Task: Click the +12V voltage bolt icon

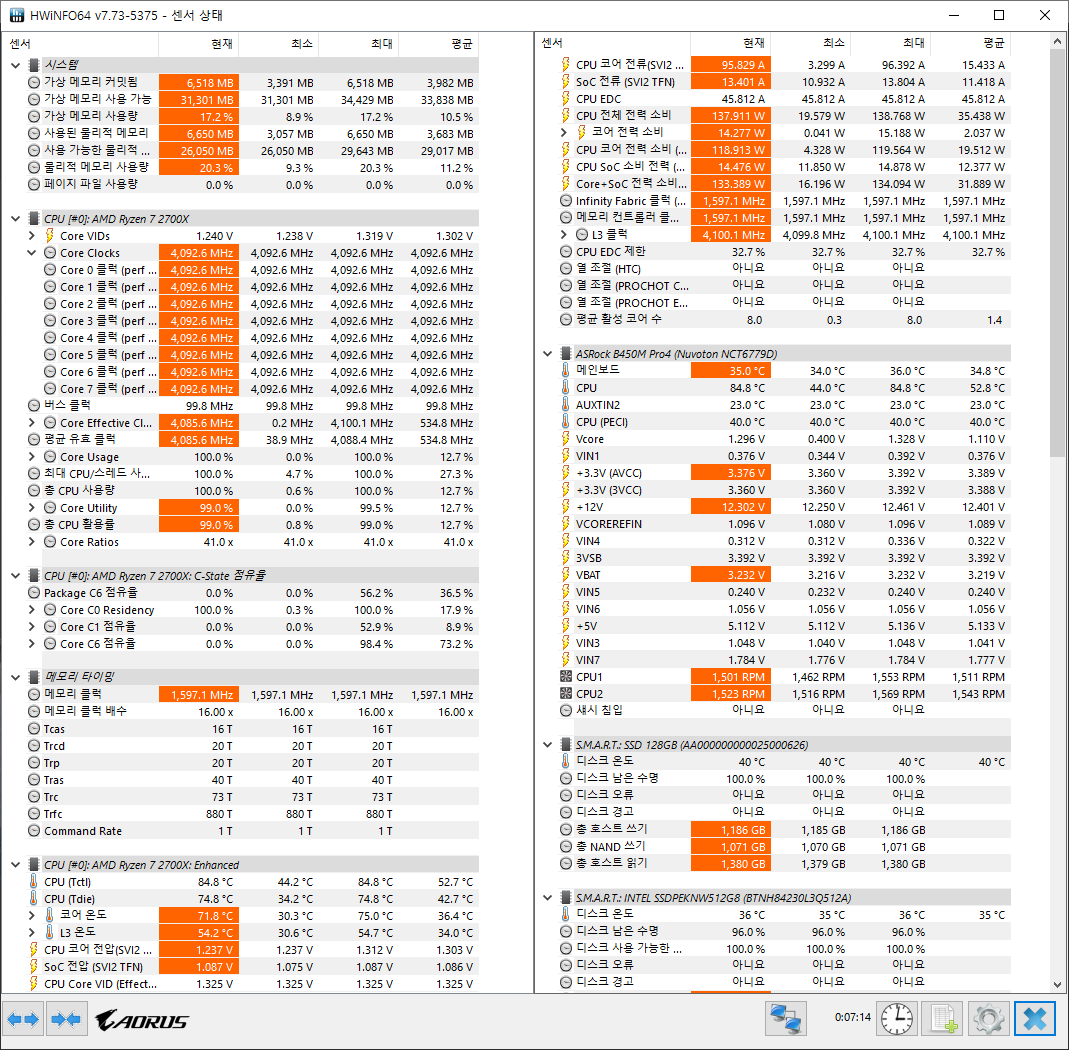Action: pos(565,507)
